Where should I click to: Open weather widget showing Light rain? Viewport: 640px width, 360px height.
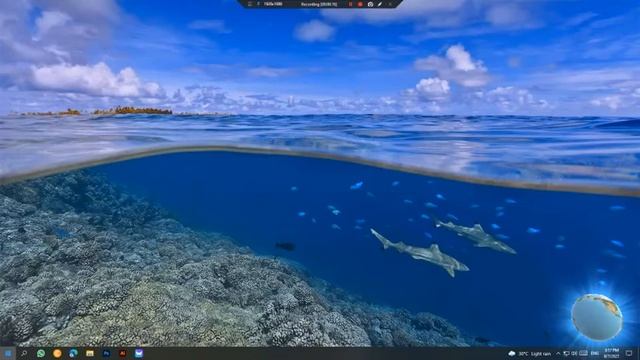[x=529, y=353]
